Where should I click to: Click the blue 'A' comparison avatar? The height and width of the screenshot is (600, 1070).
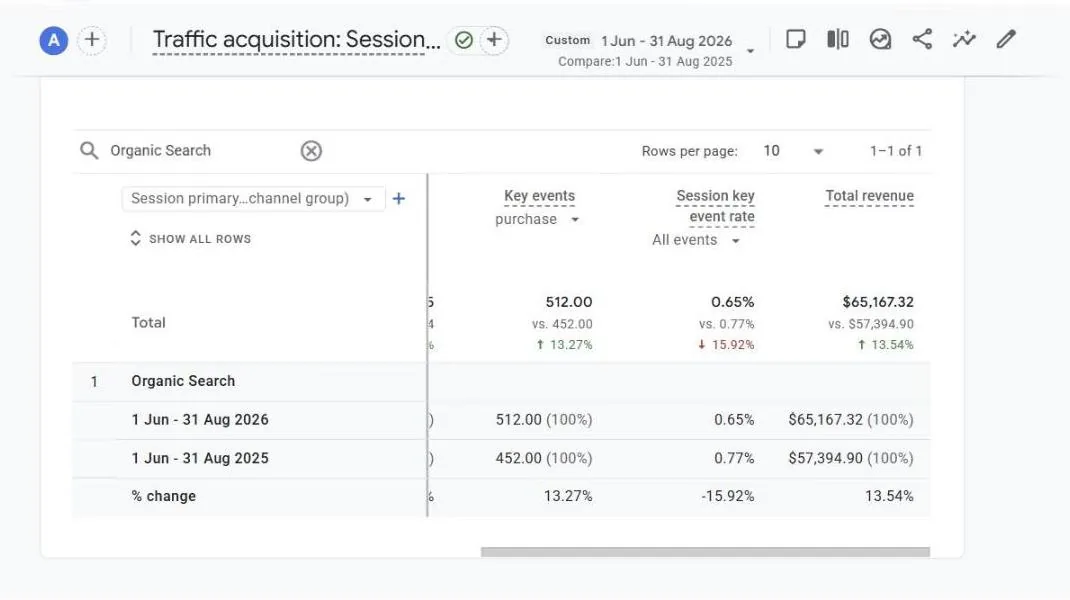tap(53, 41)
